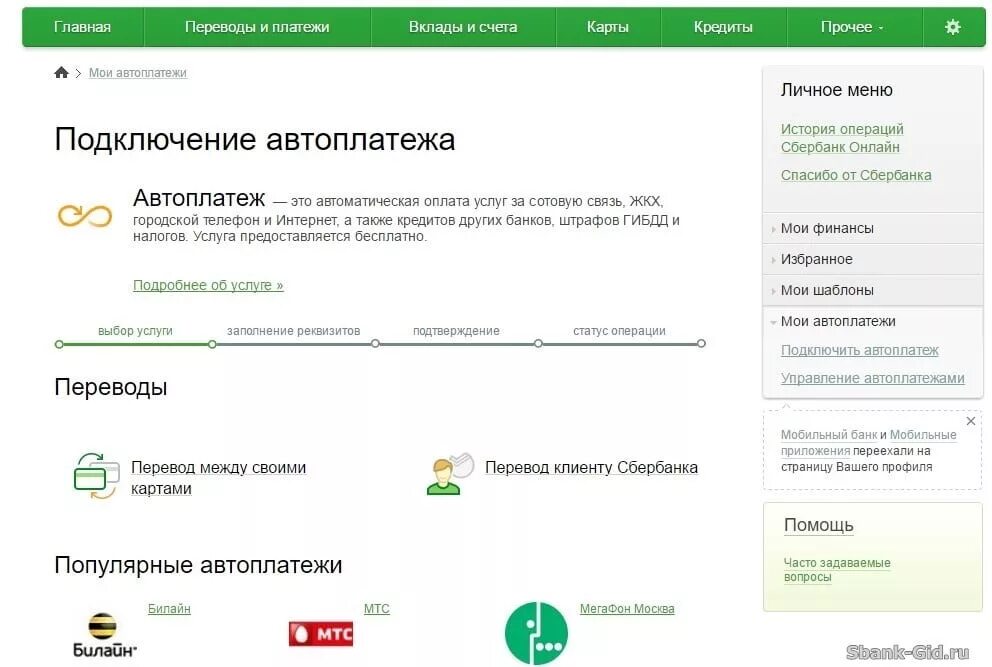Expand Избранное section
The image size is (992, 667).
click(x=873, y=259)
